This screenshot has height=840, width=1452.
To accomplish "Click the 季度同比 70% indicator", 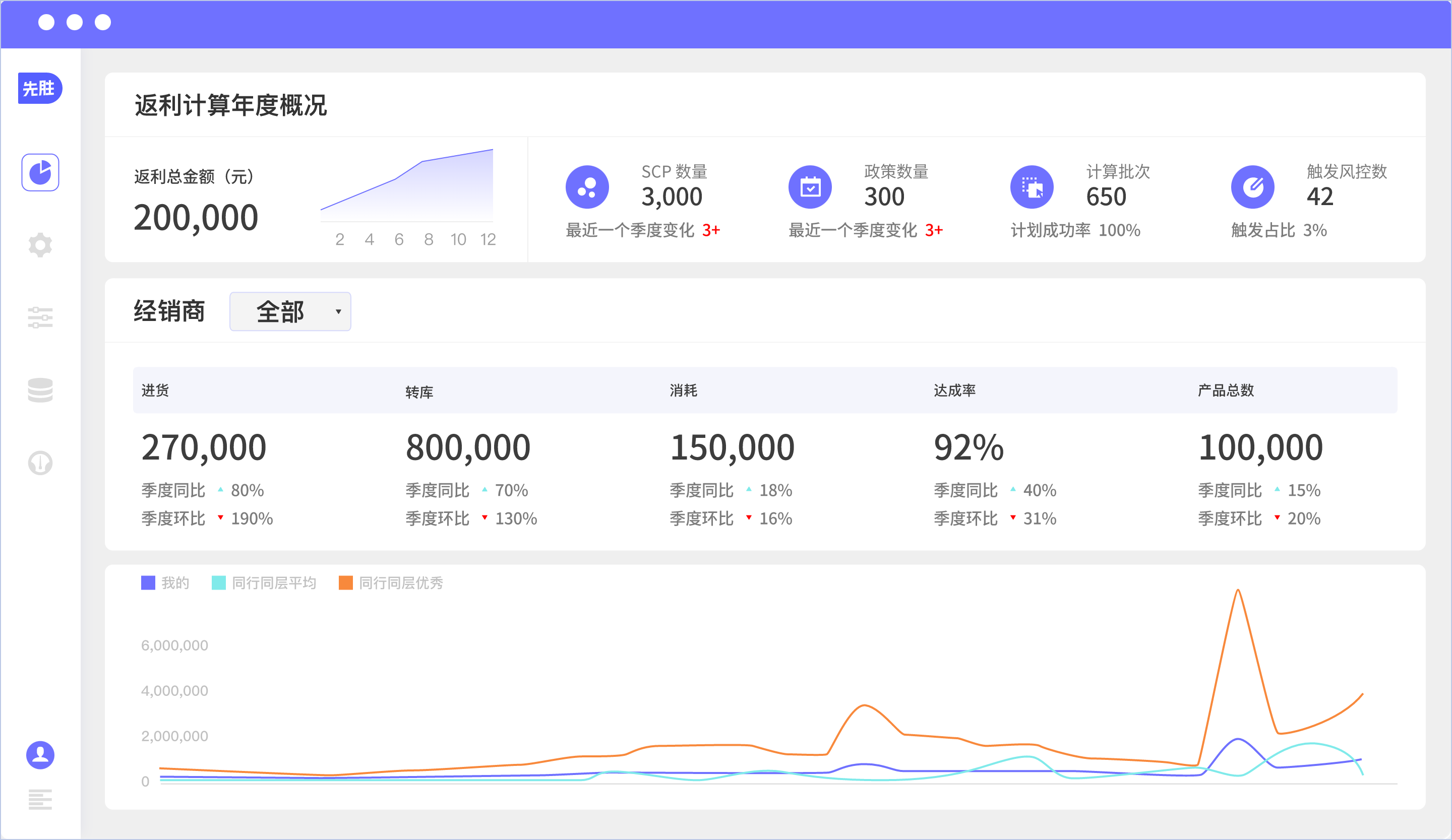I will coord(467,490).
